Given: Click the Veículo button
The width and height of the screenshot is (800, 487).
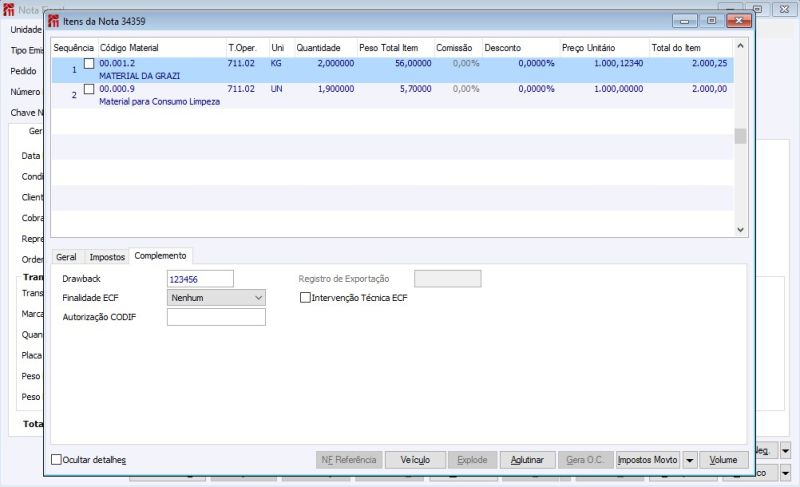Looking at the screenshot, I should [415, 459].
